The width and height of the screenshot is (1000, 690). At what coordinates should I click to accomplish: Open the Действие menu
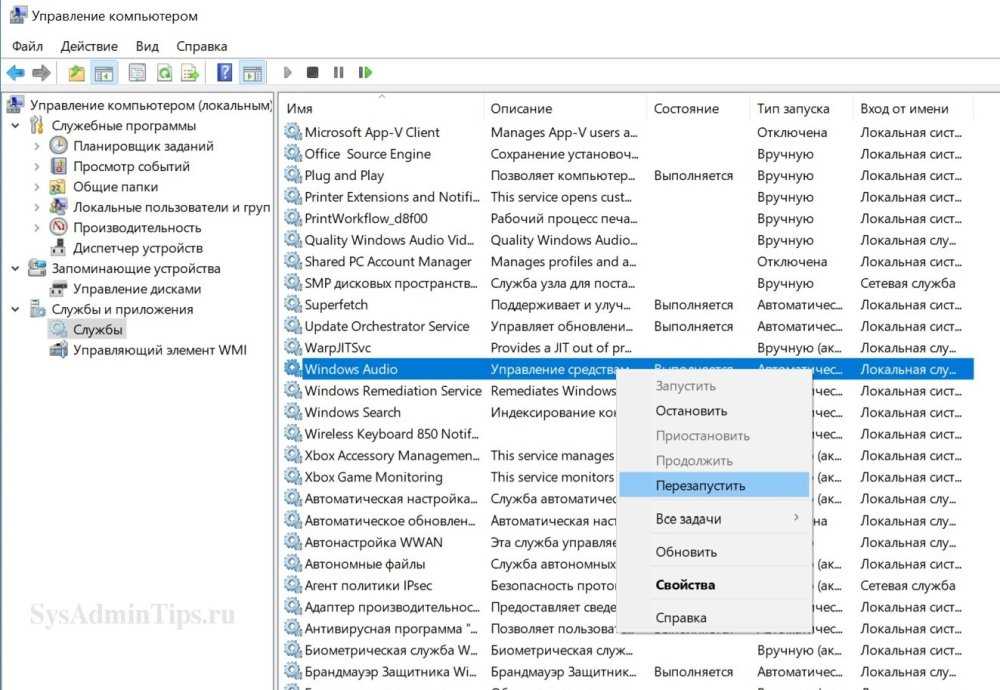[x=89, y=46]
